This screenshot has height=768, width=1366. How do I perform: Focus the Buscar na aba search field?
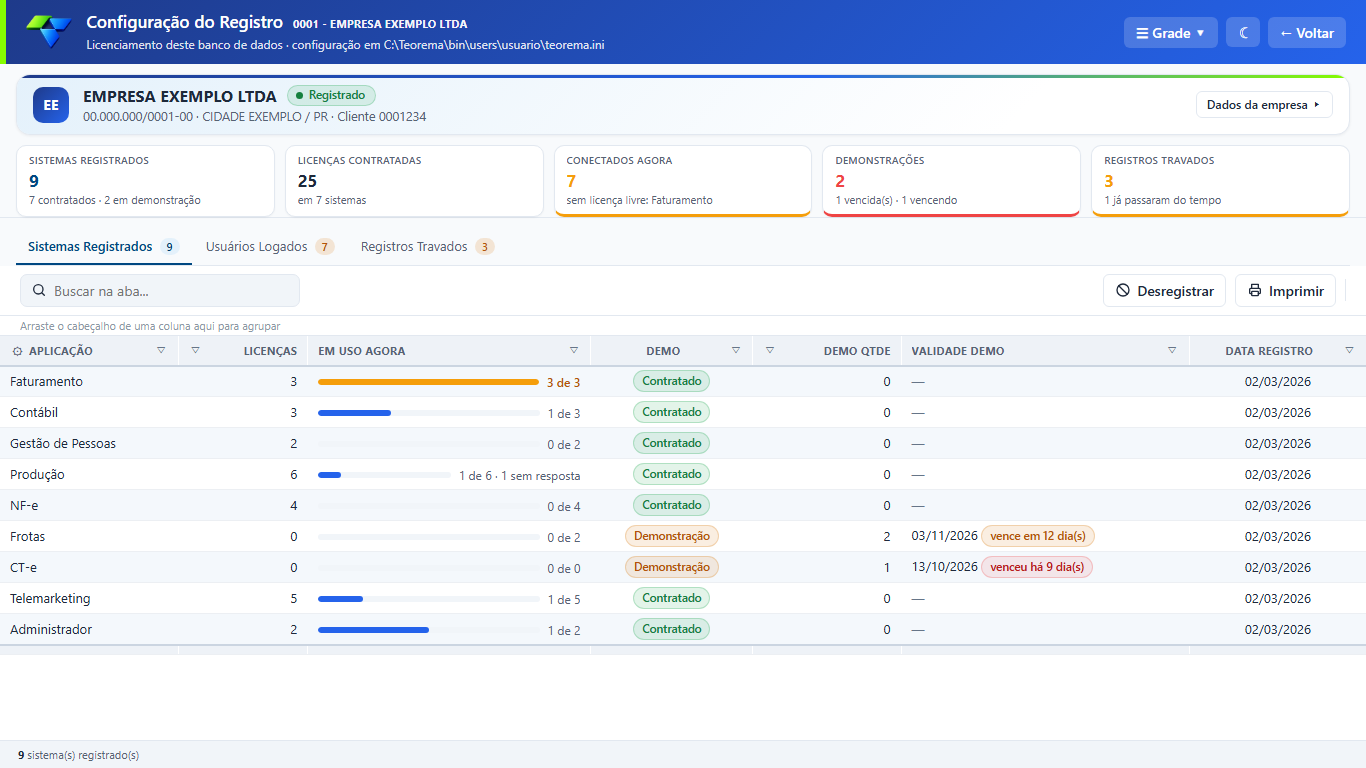point(160,291)
